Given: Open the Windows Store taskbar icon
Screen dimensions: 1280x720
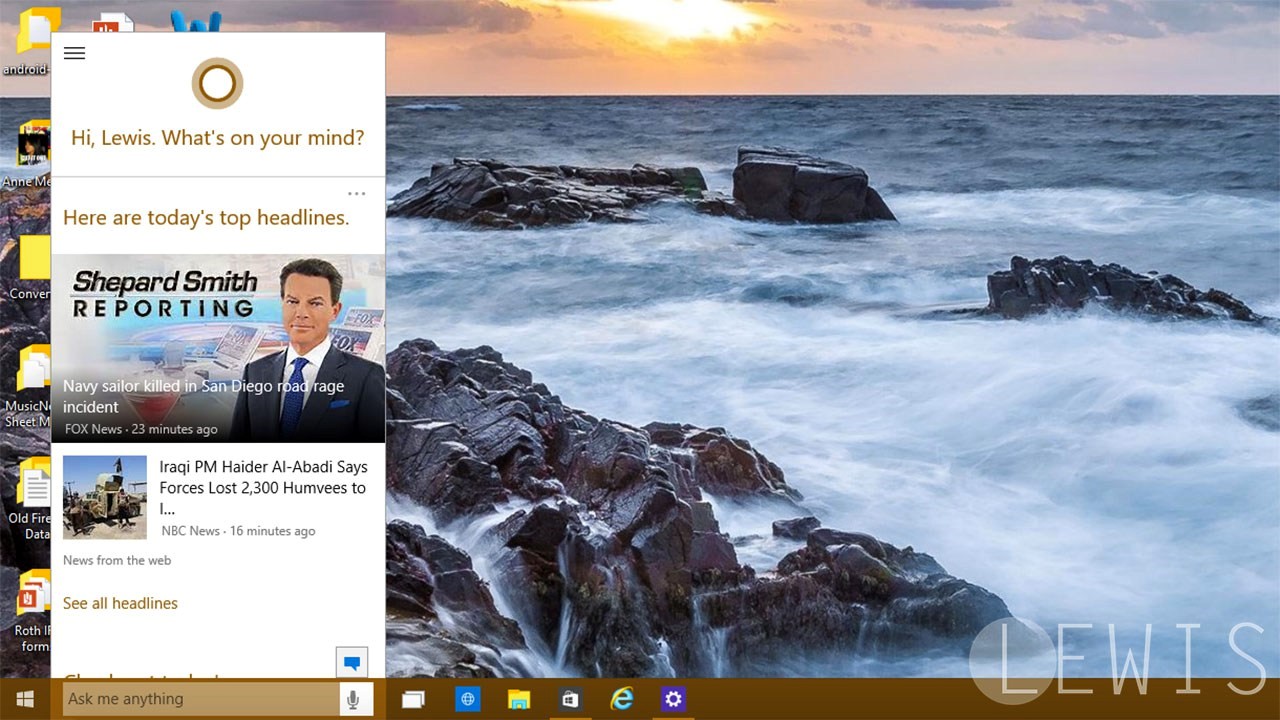Looking at the screenshot, I should click(570, 699).
